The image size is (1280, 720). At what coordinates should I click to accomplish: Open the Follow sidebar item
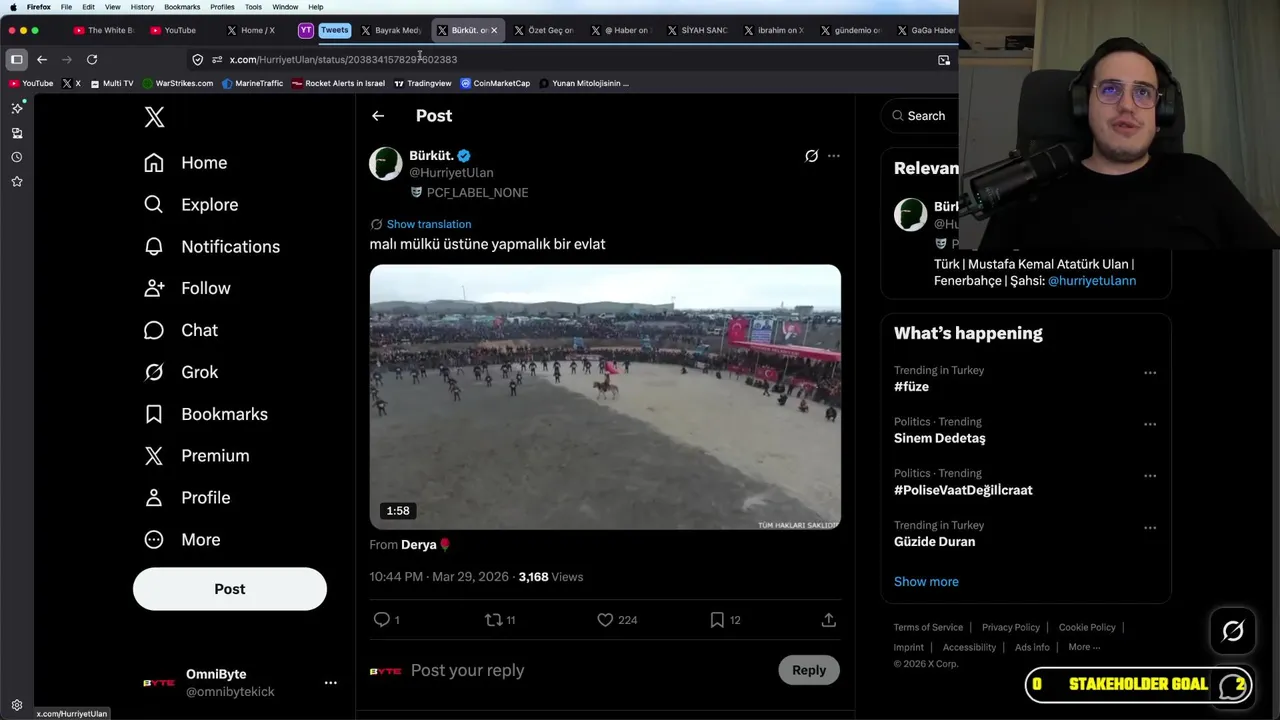187,288
